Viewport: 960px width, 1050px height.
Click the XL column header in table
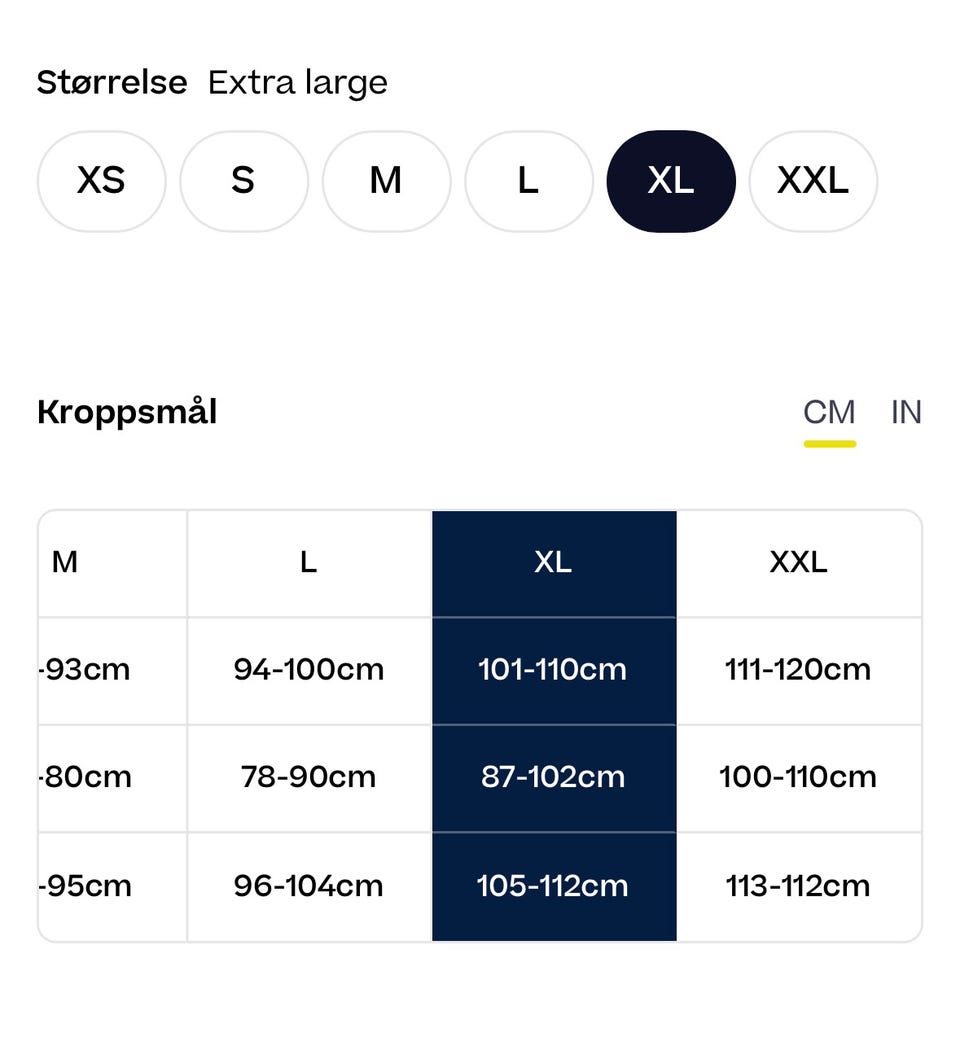(x=554, y=563)
